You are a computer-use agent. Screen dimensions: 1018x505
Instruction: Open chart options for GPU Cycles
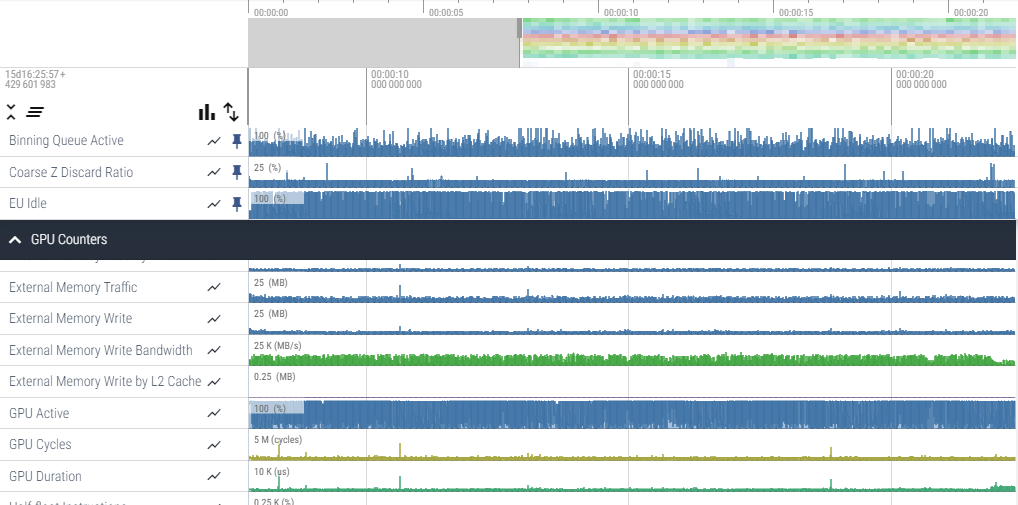(x=214, y=445)
